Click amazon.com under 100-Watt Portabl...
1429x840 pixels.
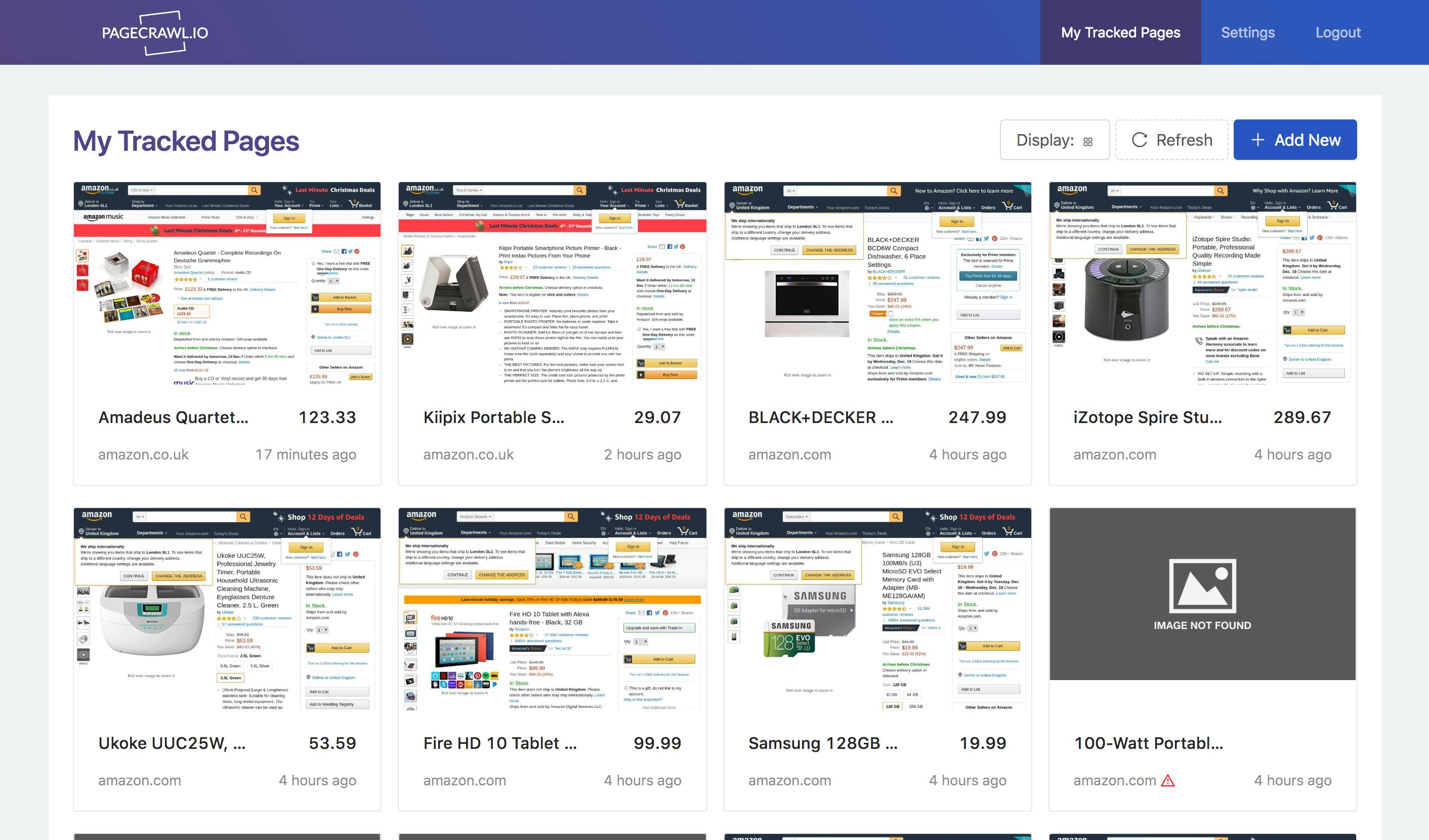click(x=1115, y=780)
